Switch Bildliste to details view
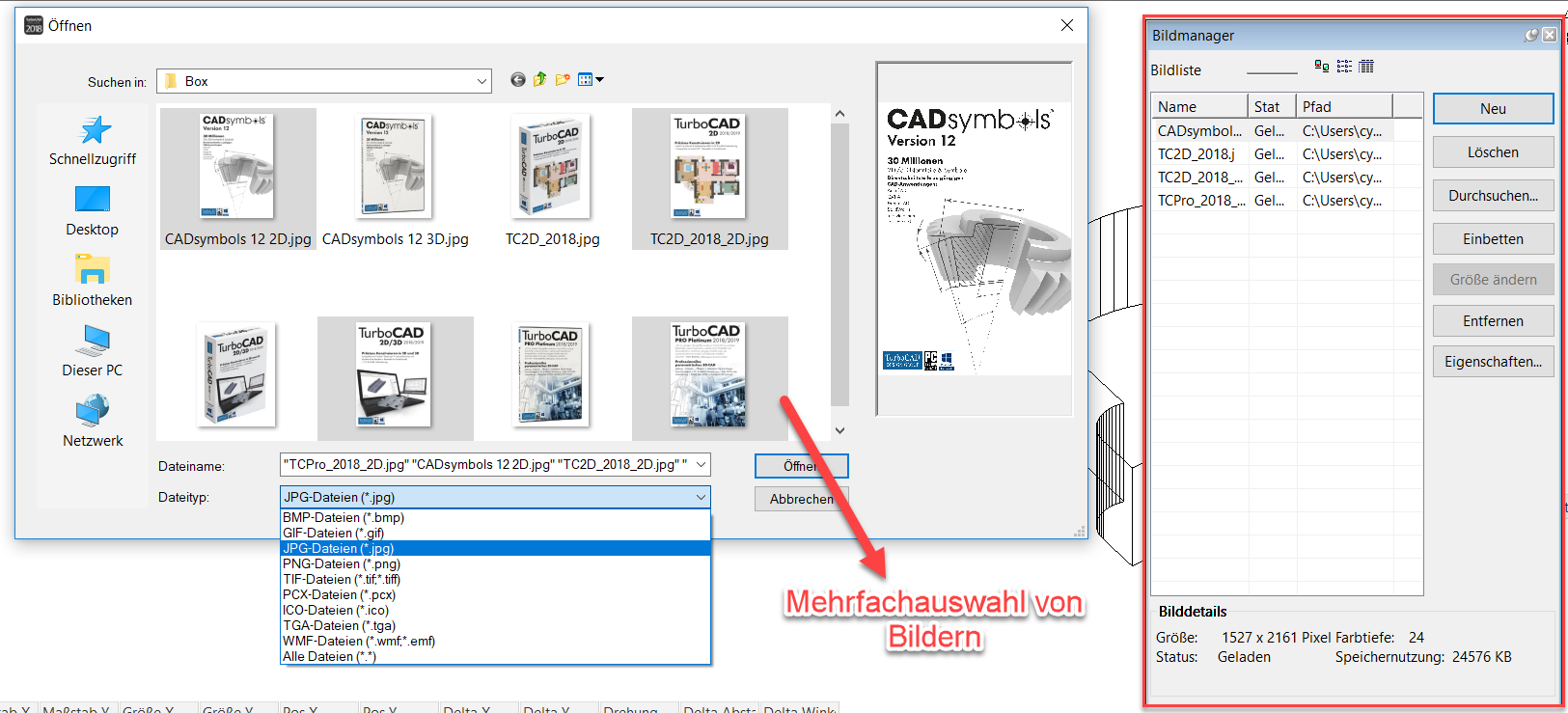Image resolution: width=1568 pixels, height=713 pixels. 1366,67
